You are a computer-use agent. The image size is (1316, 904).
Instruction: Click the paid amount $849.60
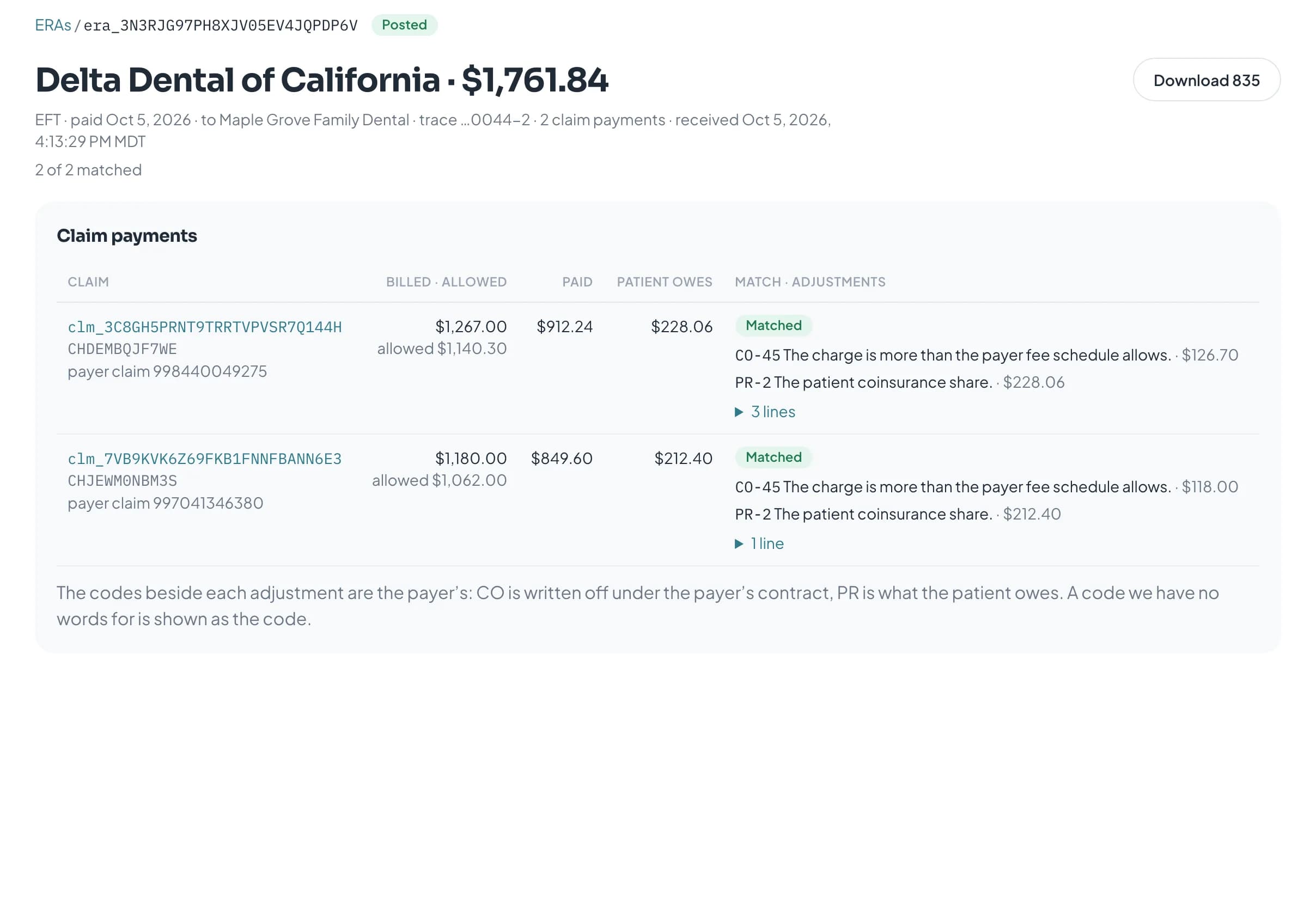point(562,459)
